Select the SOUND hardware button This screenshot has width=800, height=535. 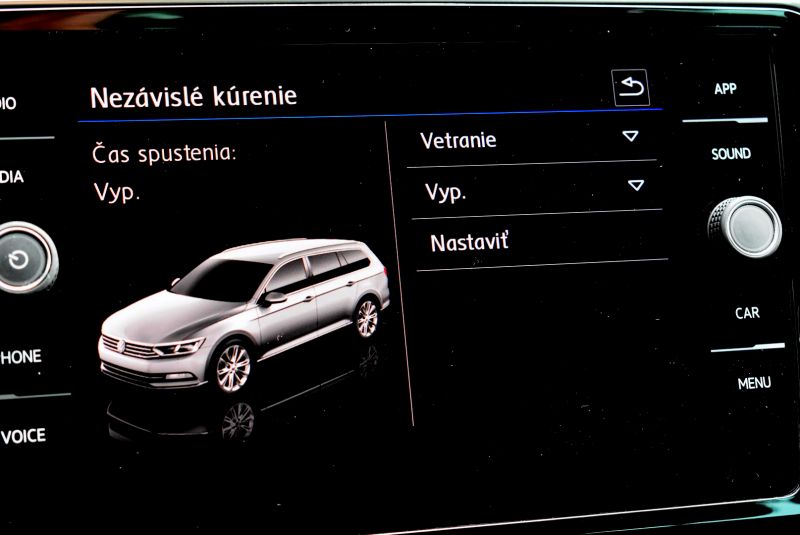click(x=731, y=154)
